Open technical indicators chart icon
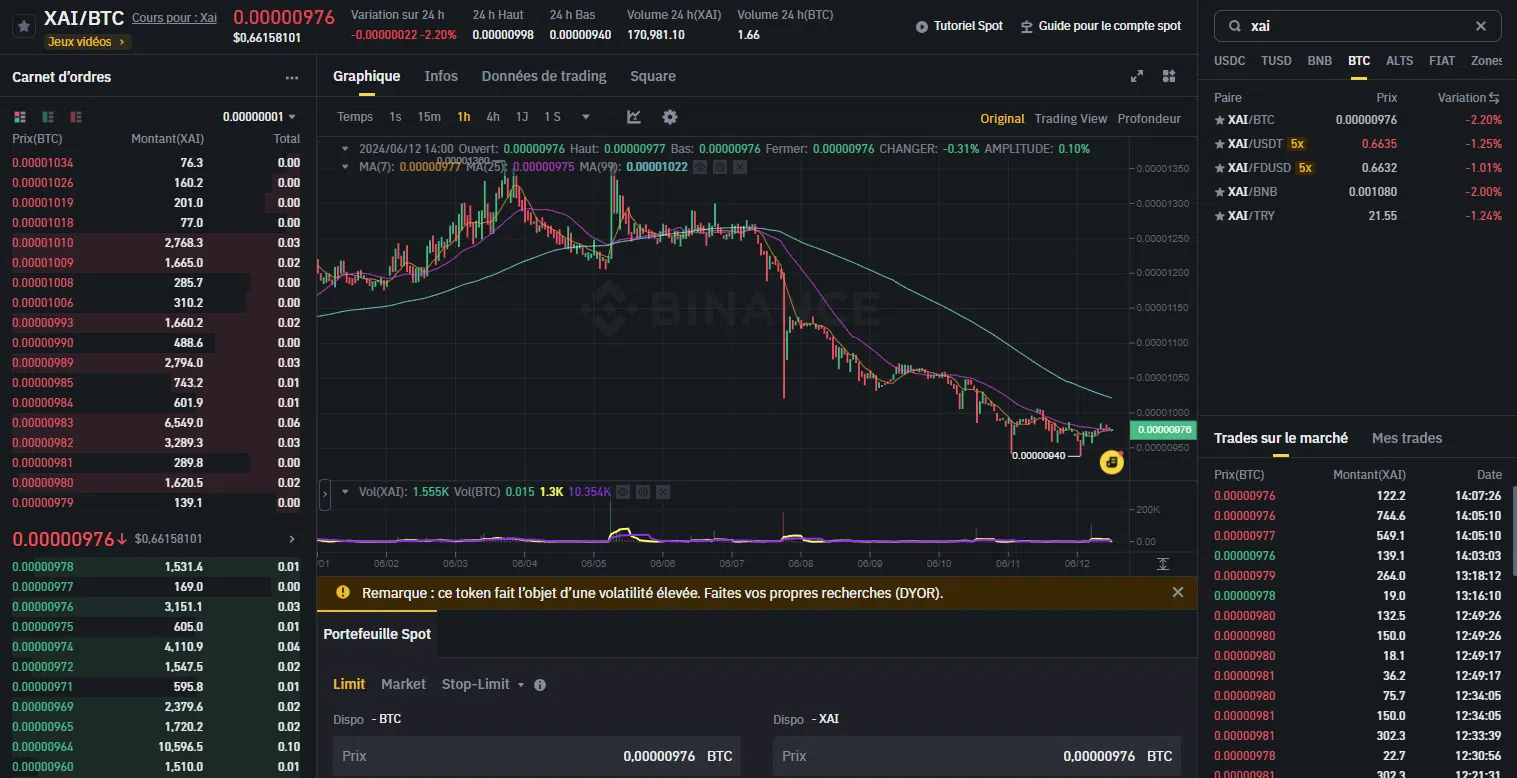The width and height of the screenshot is (1517, 778). (634, 117)
